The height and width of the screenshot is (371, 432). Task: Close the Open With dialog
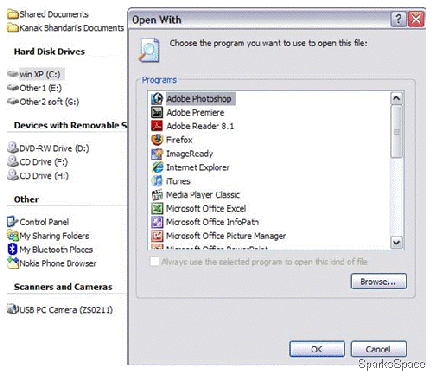point(416,19)
